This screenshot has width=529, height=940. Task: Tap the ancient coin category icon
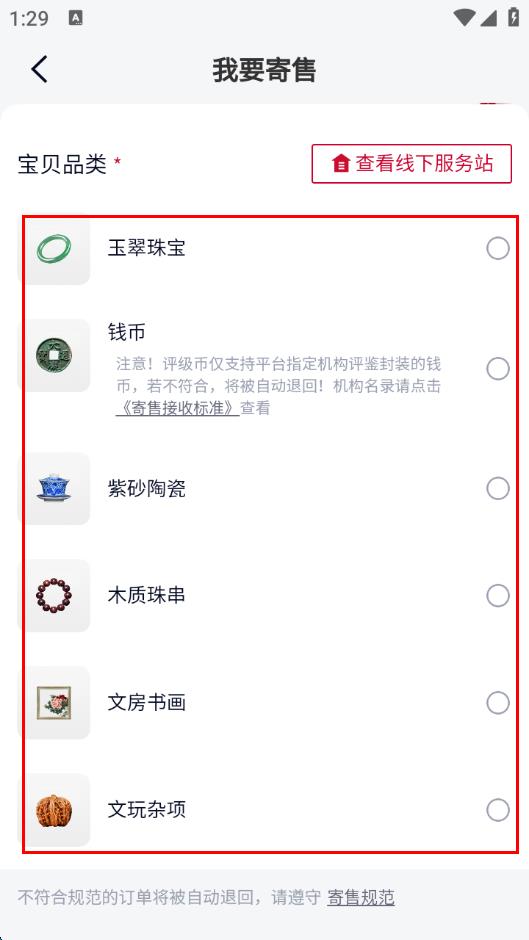(54, 355)
